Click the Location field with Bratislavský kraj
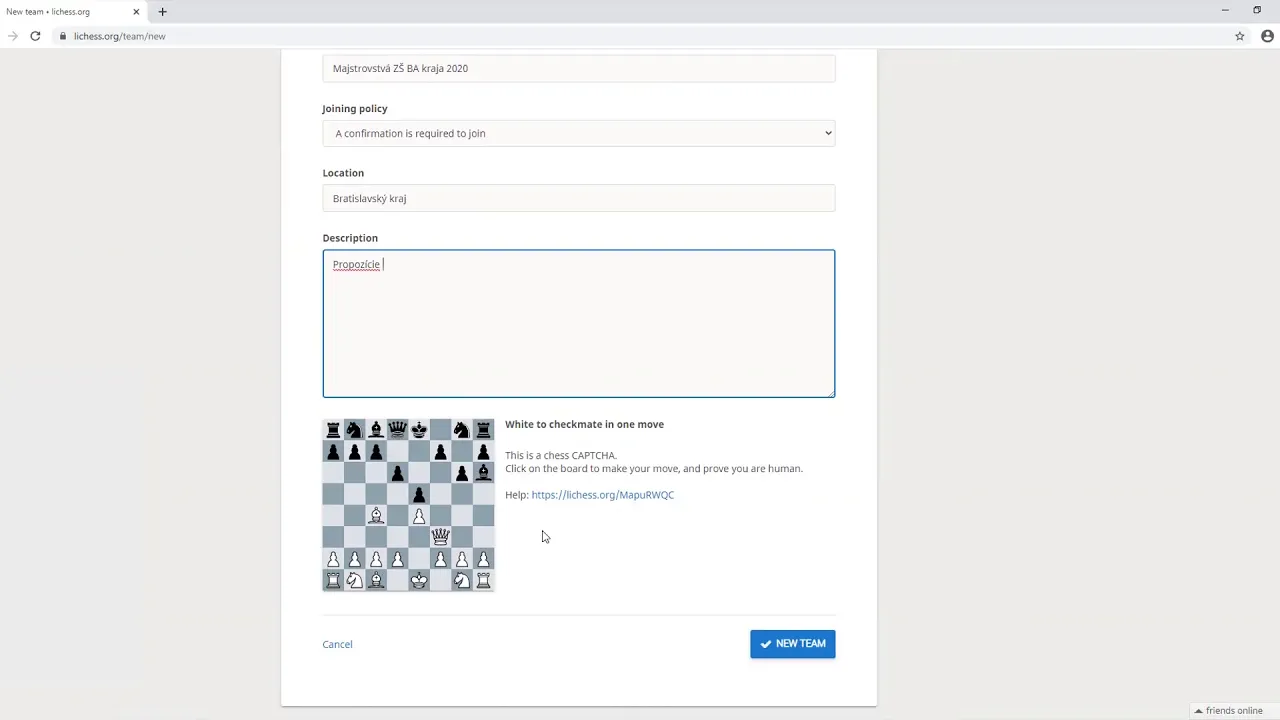1280x720 pixels. point(579,198)
